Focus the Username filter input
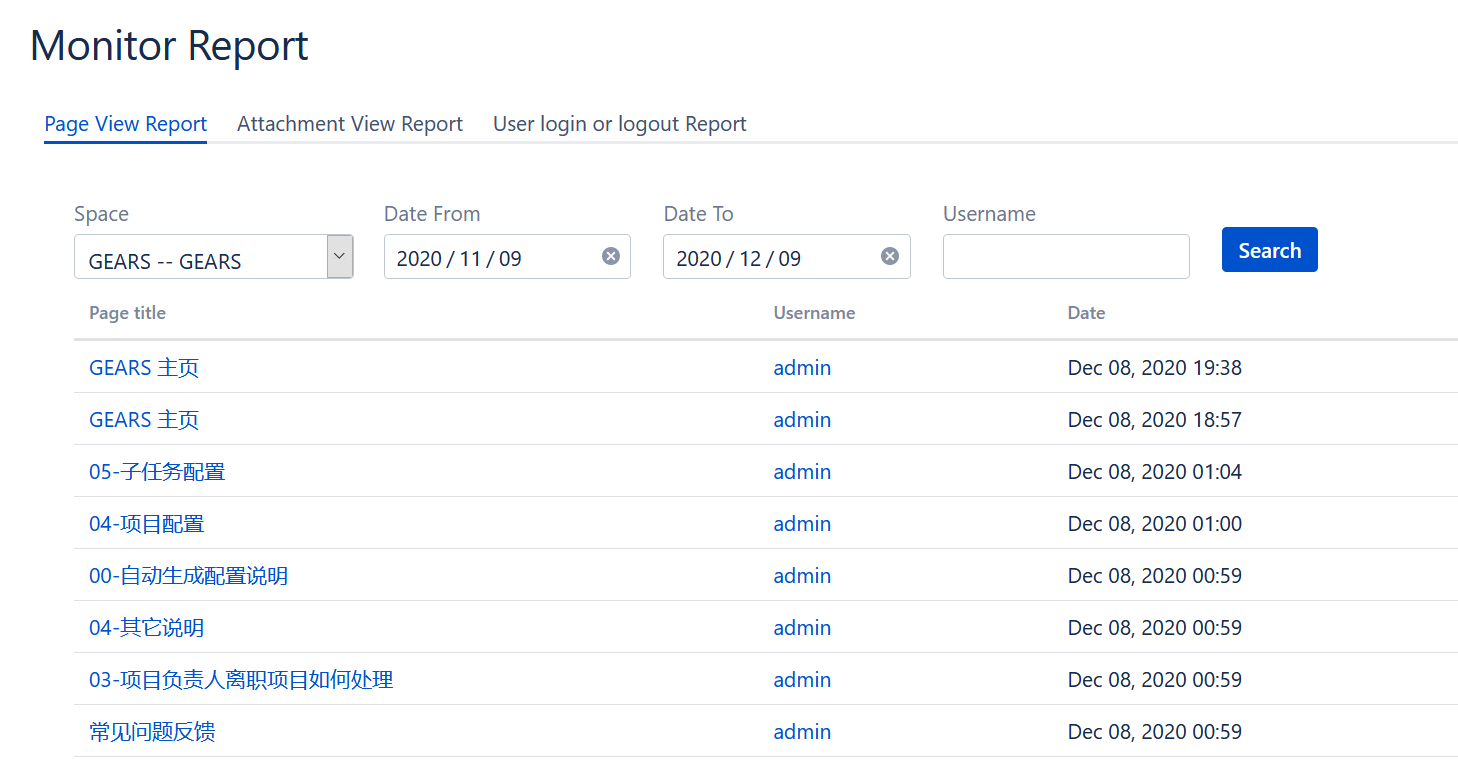Screen dimensions: 1458x767 [1066, 257]
